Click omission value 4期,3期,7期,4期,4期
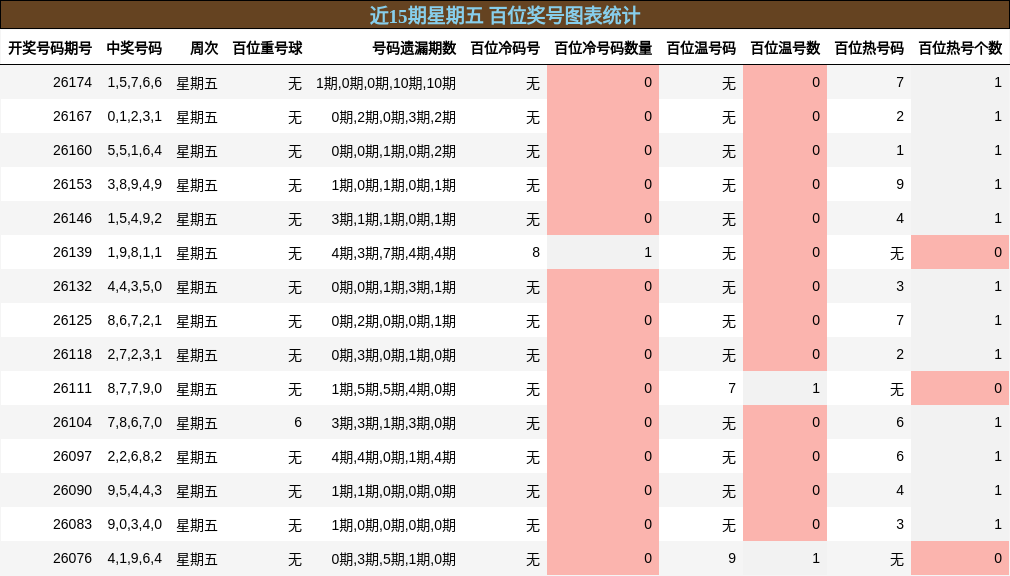 pyautogui.click(x=394, y=253)
